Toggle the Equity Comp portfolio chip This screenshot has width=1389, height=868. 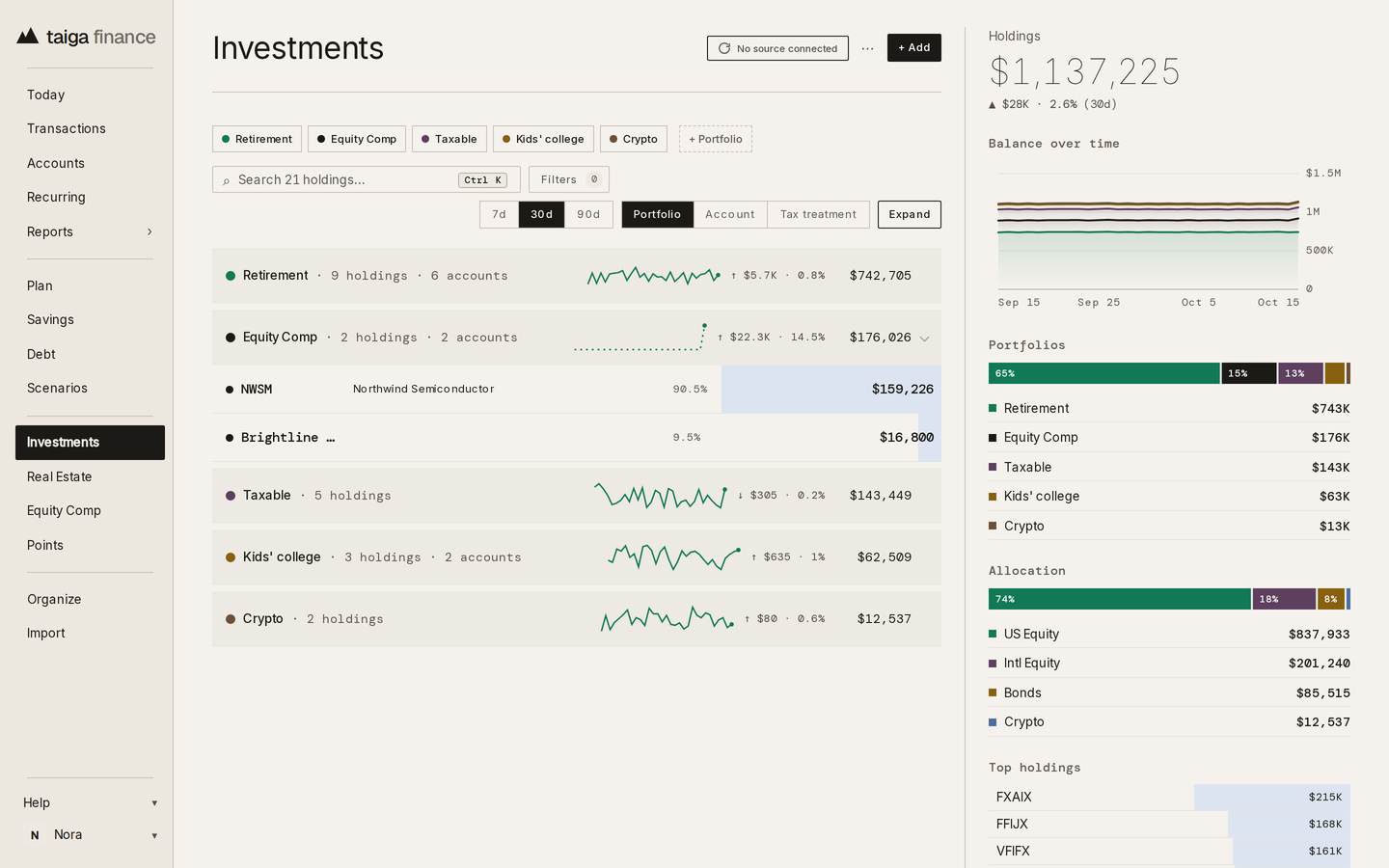(357, 139)
